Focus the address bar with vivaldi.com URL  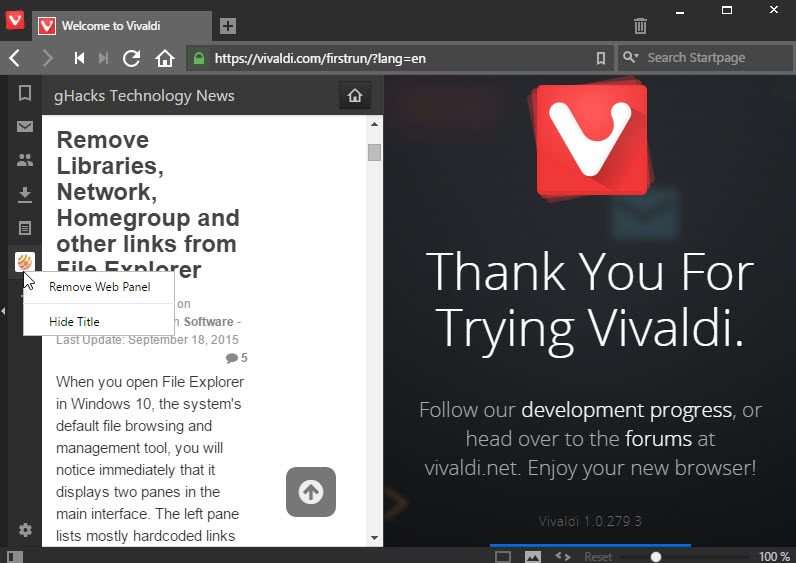click(x=399, y=58)
